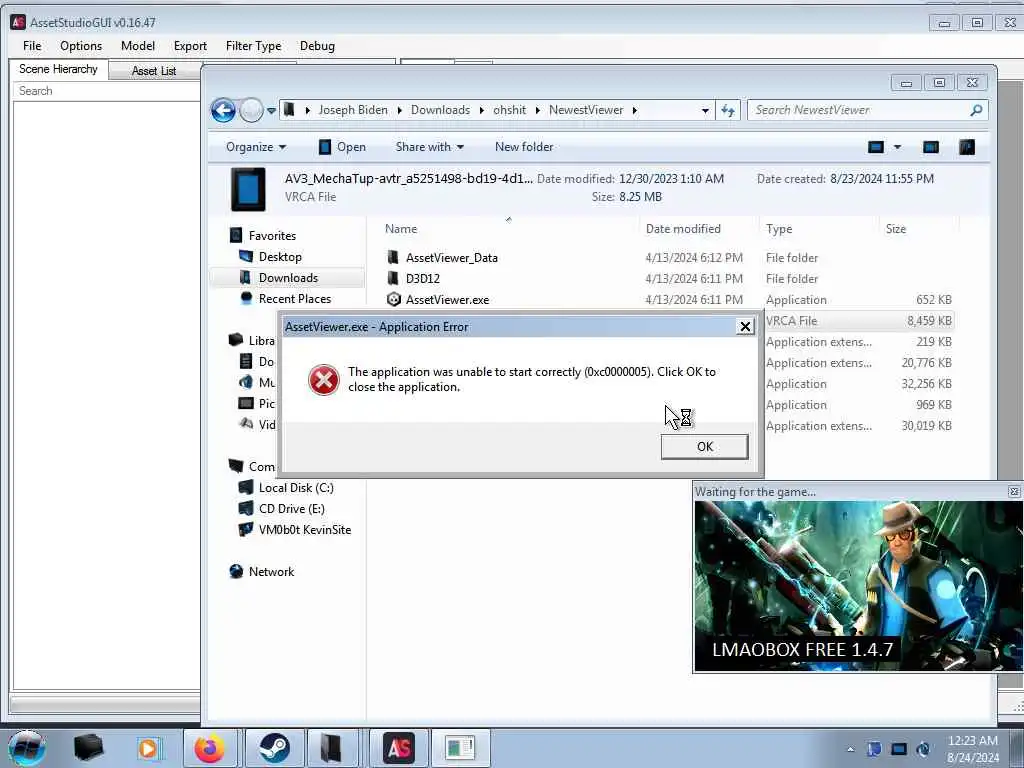Switch to the Asset List tab

tap(153, 71)
